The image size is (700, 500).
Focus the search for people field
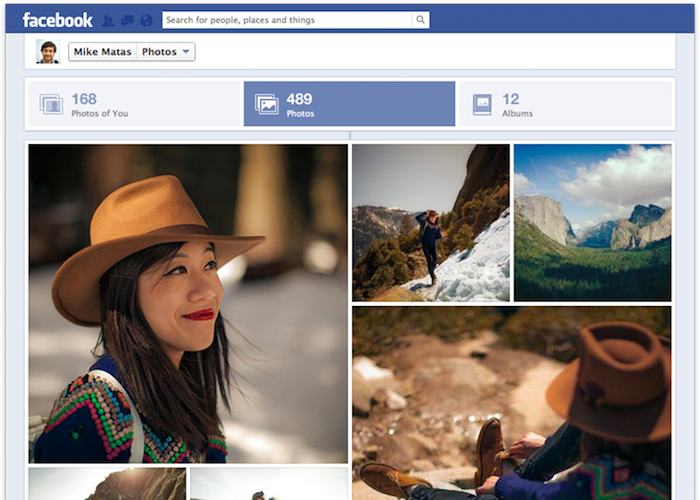click(285, 20)
